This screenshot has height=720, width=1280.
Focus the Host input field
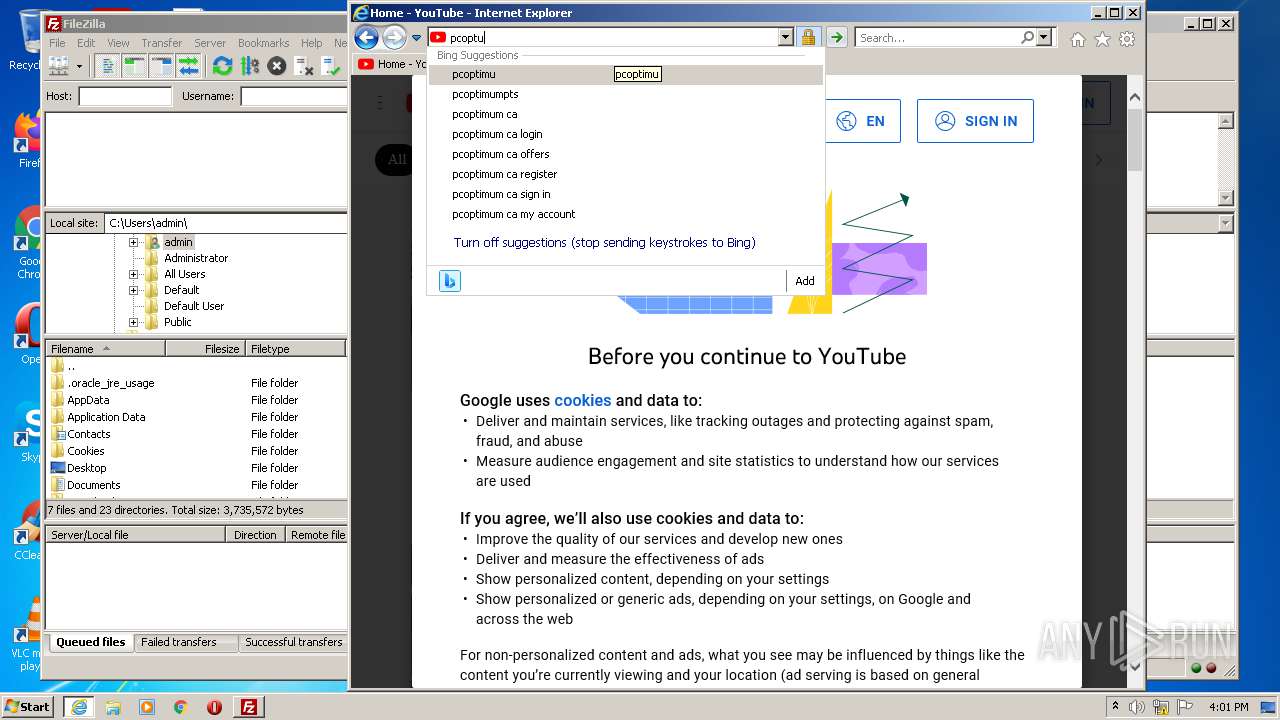pyautogui.click(x=125, y=96)
